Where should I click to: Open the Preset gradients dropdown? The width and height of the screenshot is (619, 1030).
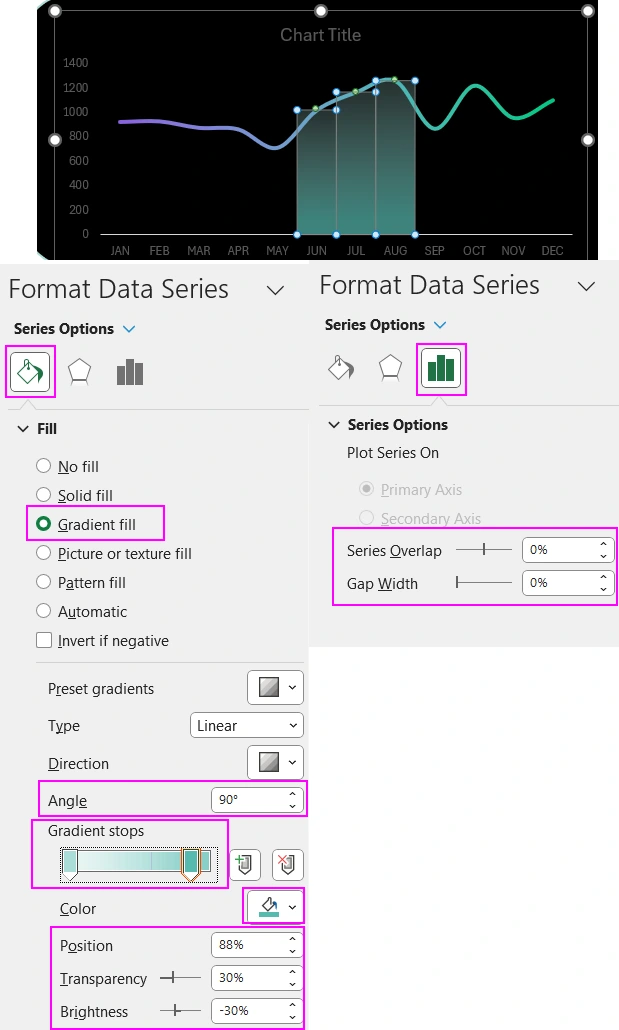pyautogui.click(x=275, y=688)
